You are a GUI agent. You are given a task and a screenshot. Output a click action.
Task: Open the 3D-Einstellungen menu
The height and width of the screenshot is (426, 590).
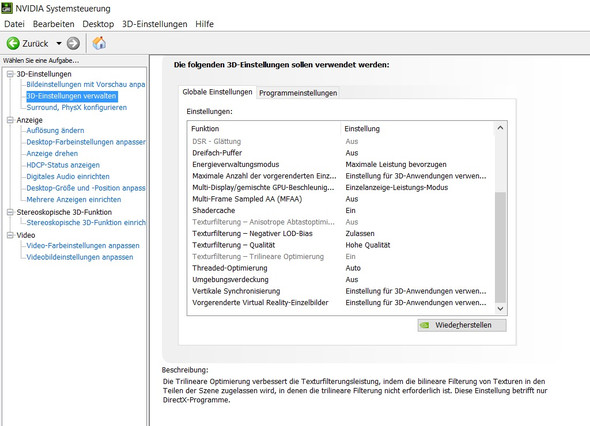pos(154,24)
